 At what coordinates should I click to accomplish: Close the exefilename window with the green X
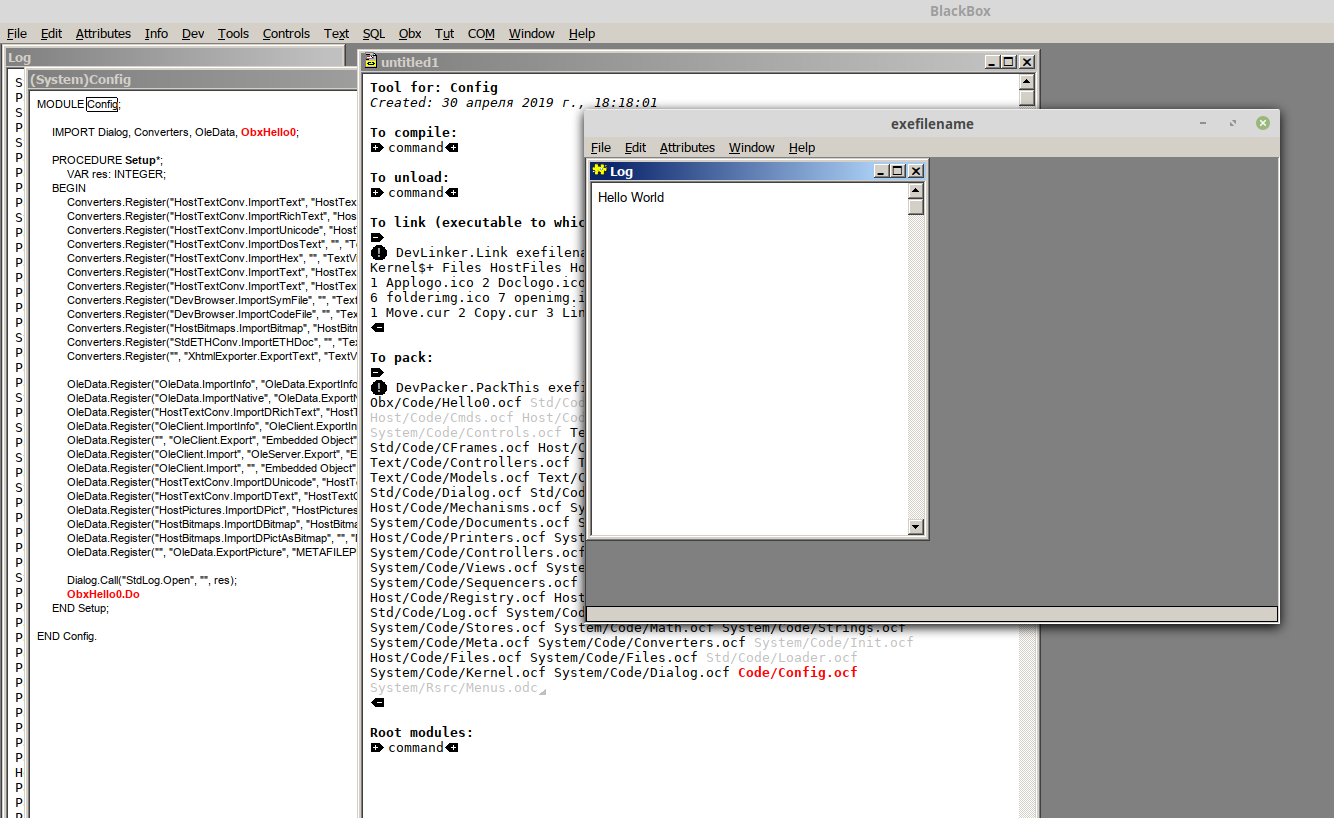[x=1262, y=123]
